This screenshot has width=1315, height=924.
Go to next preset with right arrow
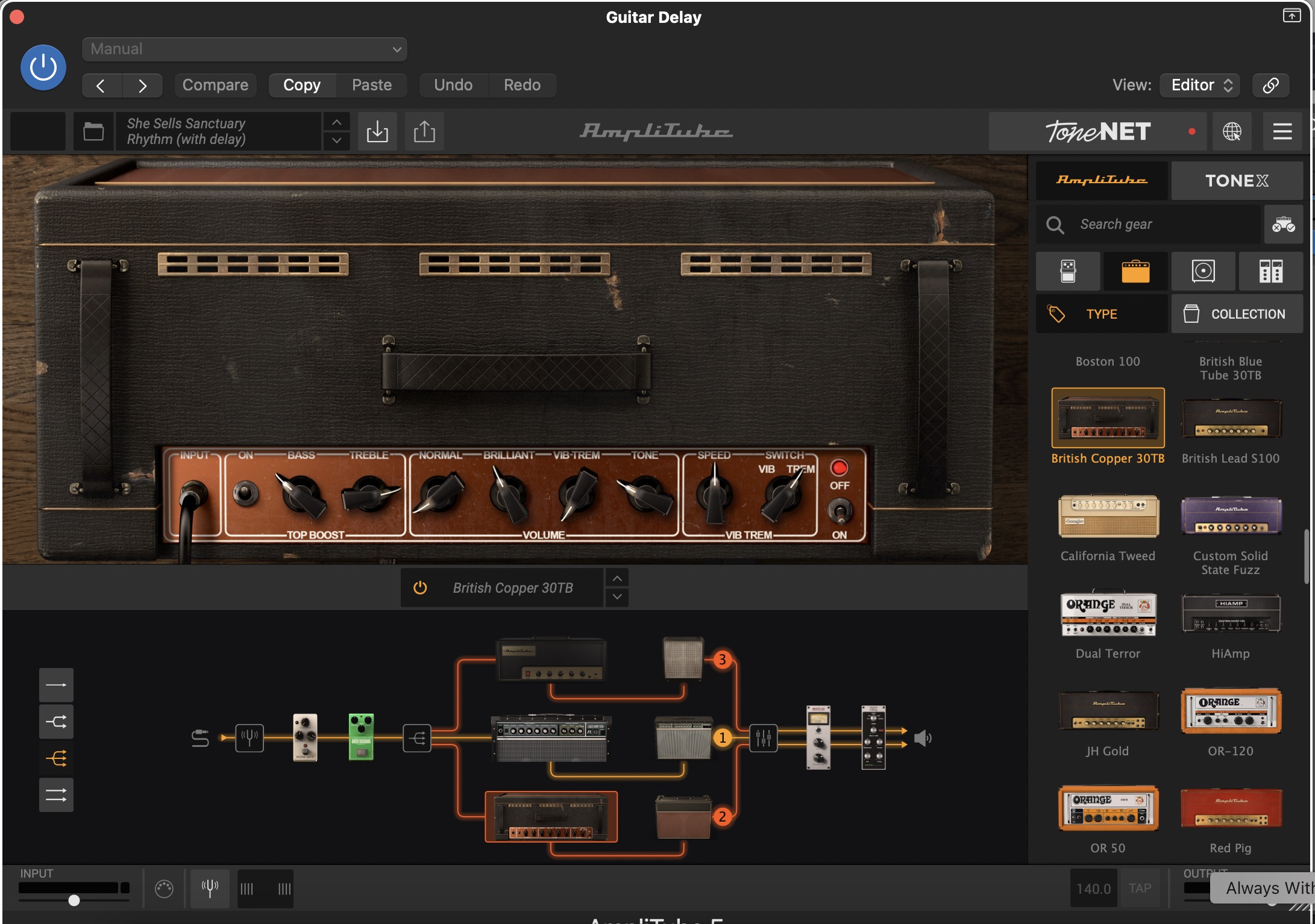pos(142,86)
